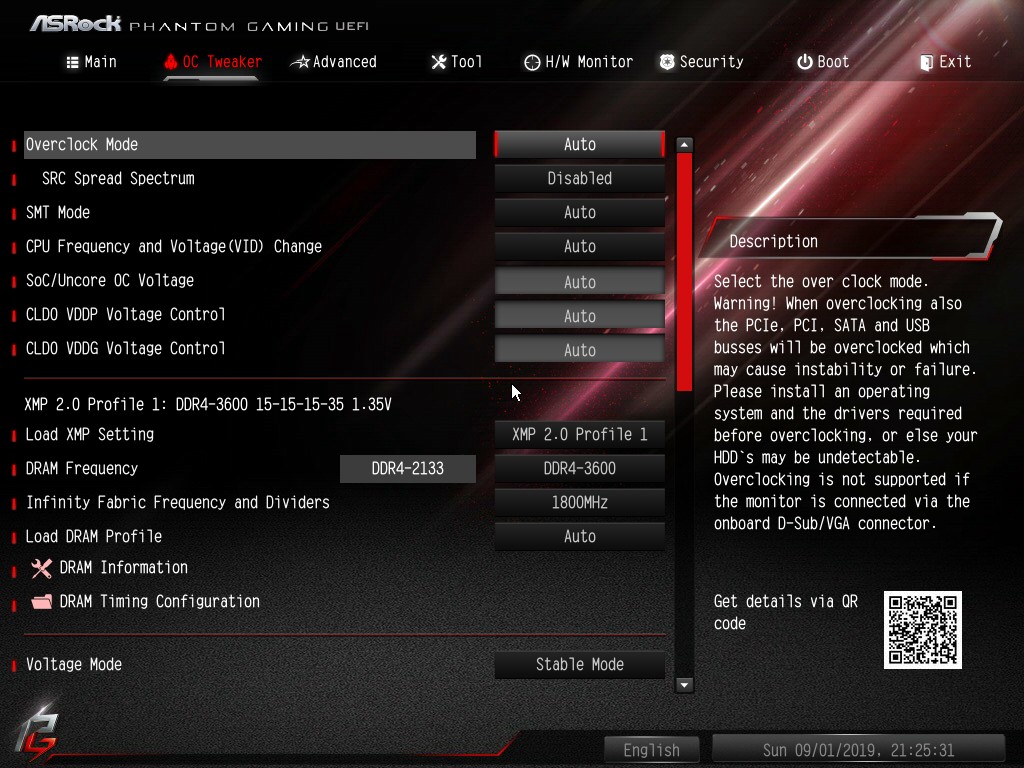This screenshot has height=768, width=1024.
Task: Click the Exit door icon
Action: pos(926,62)
